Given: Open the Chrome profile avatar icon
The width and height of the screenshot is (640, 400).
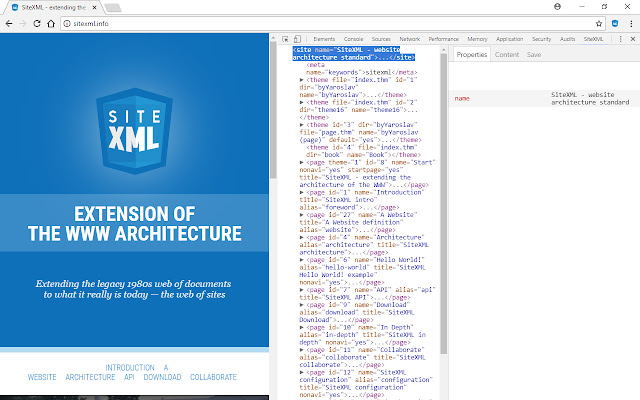Looking at the screenshot, I should 557,7.
